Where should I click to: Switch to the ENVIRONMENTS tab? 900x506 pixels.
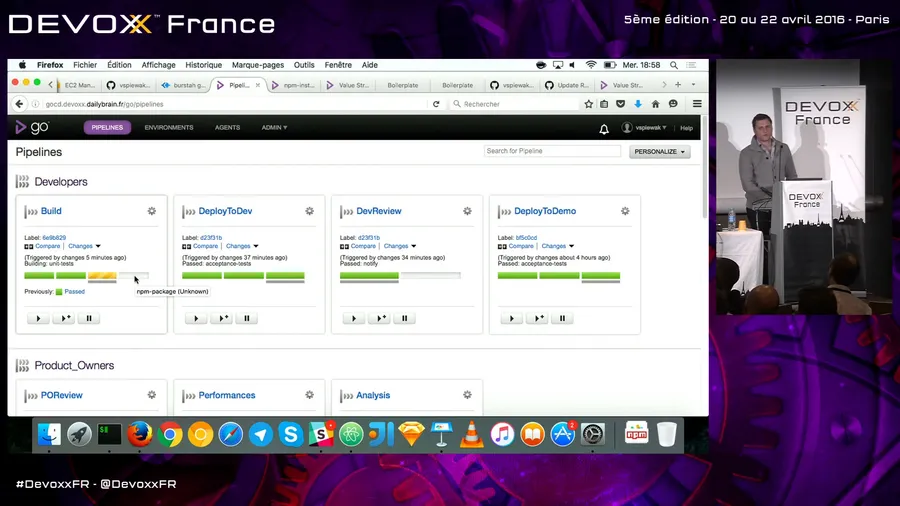tap(169, 127)
